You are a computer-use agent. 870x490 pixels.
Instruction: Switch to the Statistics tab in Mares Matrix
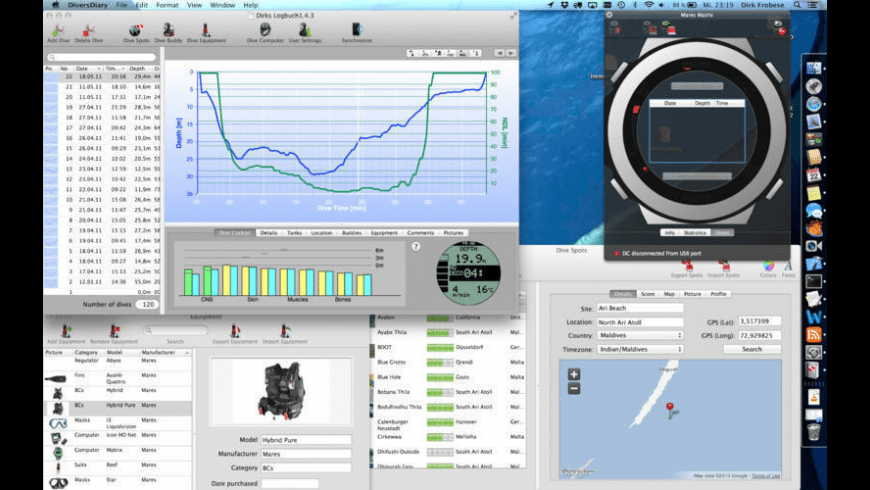(x=696, y=233)
